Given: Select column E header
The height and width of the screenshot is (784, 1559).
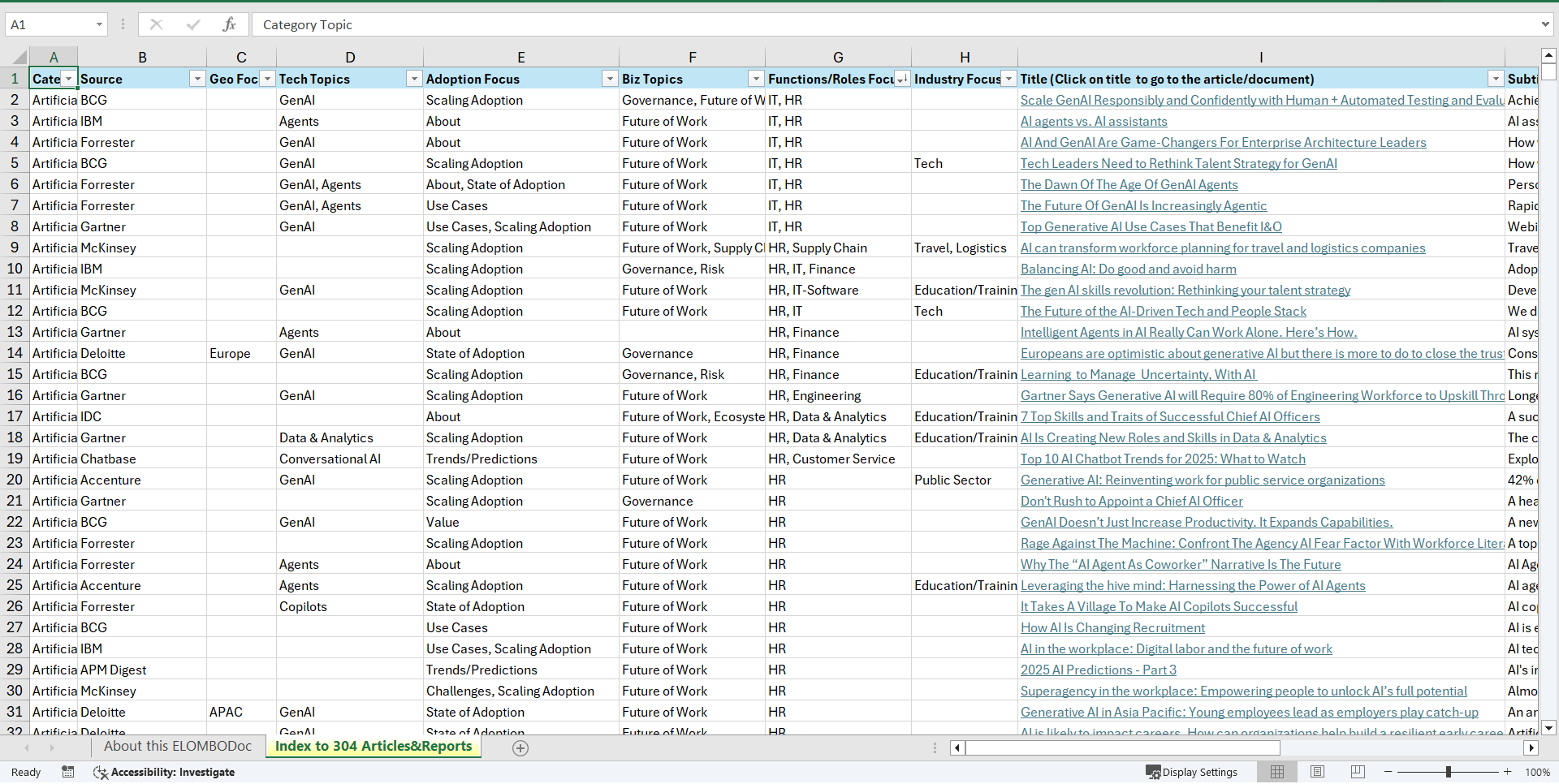Looking at the screenshot, I should click(x=520, y=57).
